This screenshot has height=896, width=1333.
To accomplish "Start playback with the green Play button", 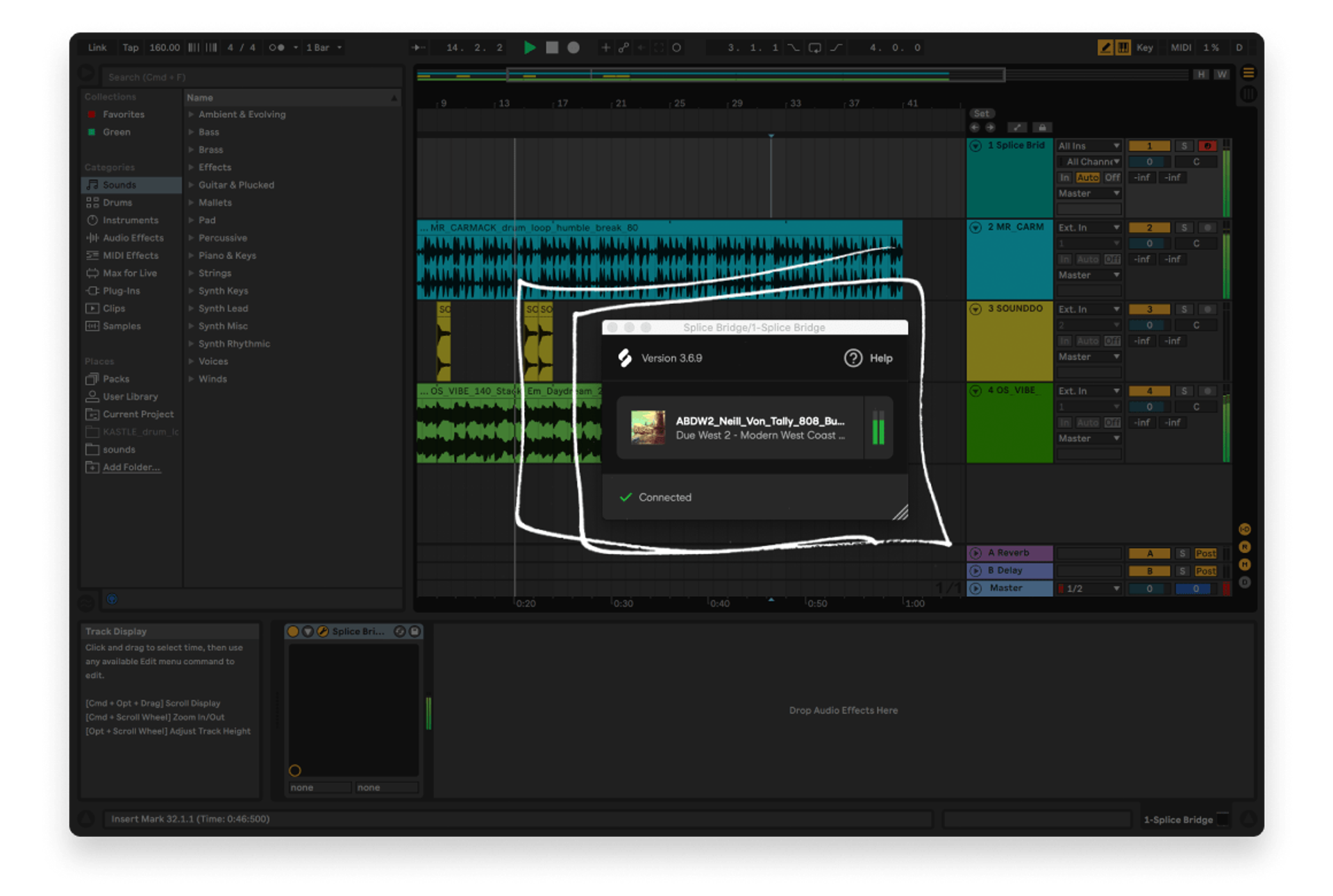I will coord(530,47).
